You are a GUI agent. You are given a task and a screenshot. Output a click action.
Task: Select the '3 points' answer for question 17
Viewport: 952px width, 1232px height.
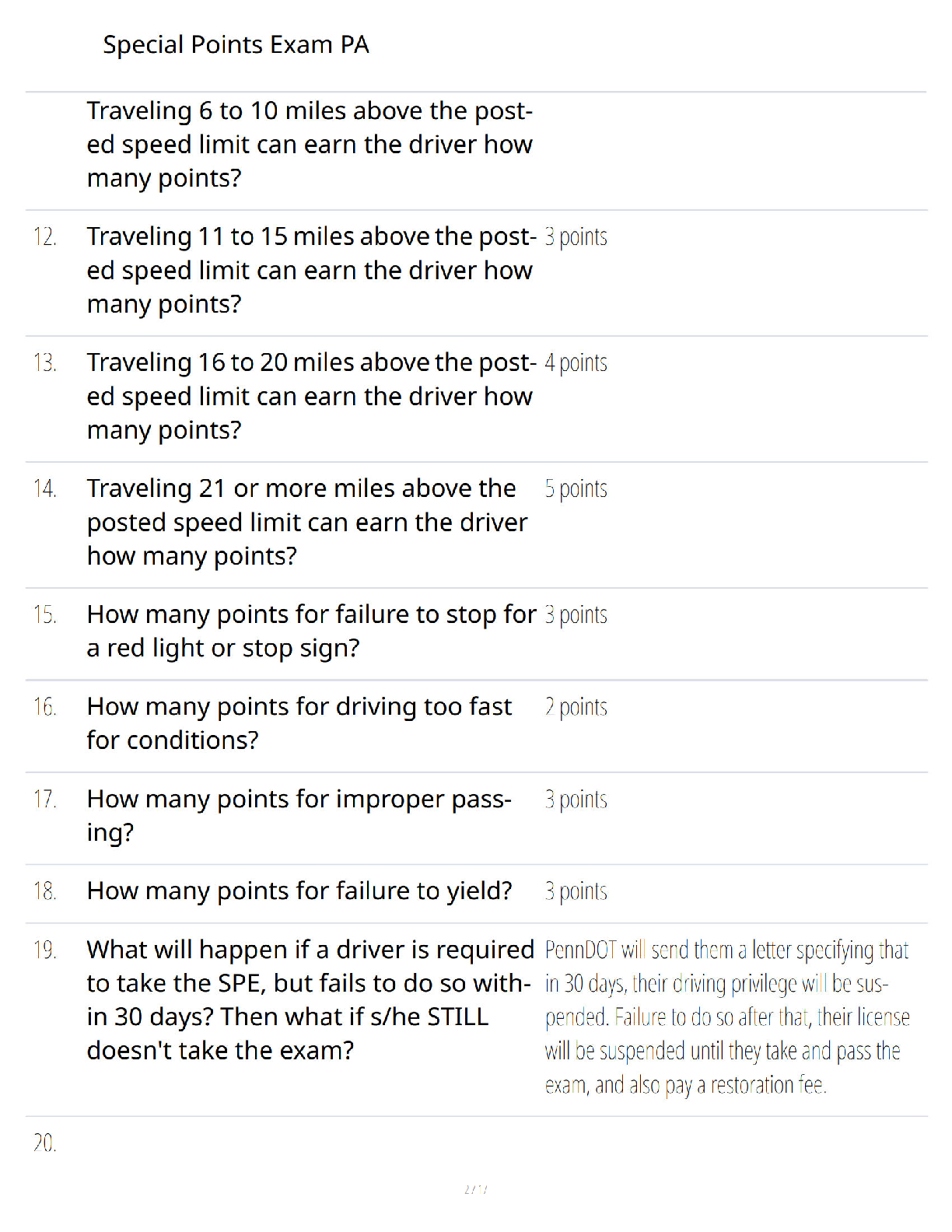coord(576,800)
